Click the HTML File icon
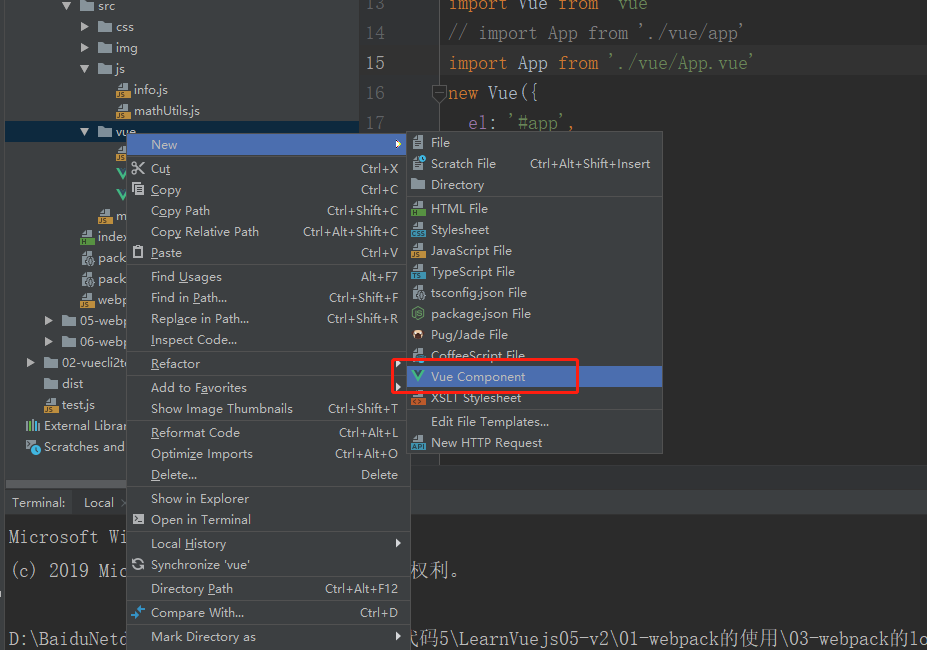Viewport: 927px width, 650px height. click(x=418, y=208)
